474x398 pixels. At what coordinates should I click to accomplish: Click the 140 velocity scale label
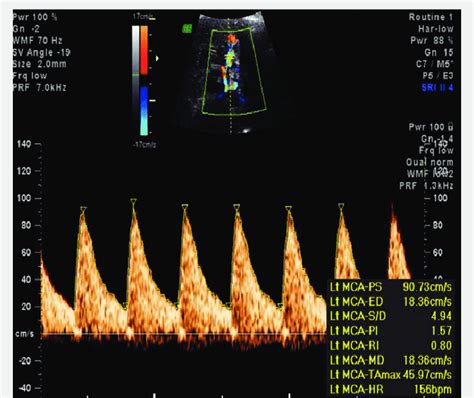pyautogui.click(x=24, y=144)
